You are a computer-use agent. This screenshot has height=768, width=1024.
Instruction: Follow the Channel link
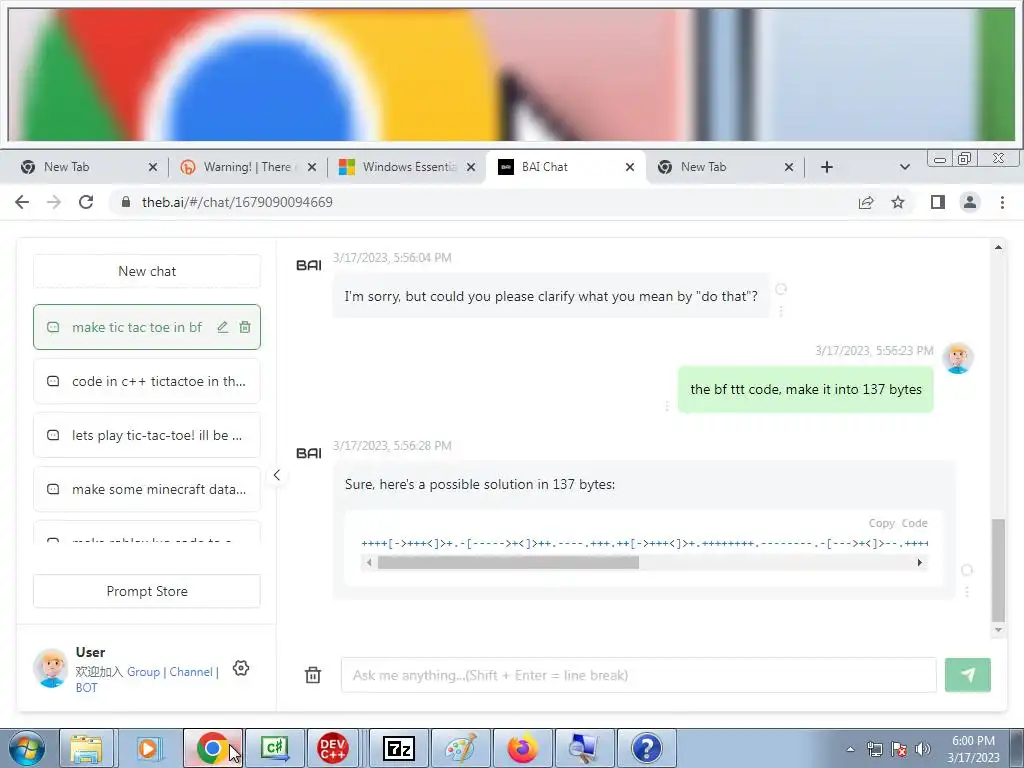(191, 671)
